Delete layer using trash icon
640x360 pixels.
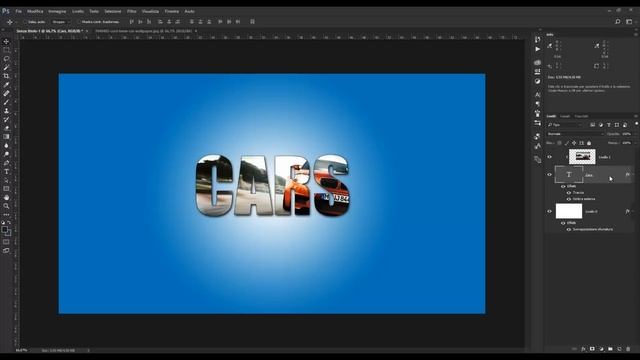(628, 349)
